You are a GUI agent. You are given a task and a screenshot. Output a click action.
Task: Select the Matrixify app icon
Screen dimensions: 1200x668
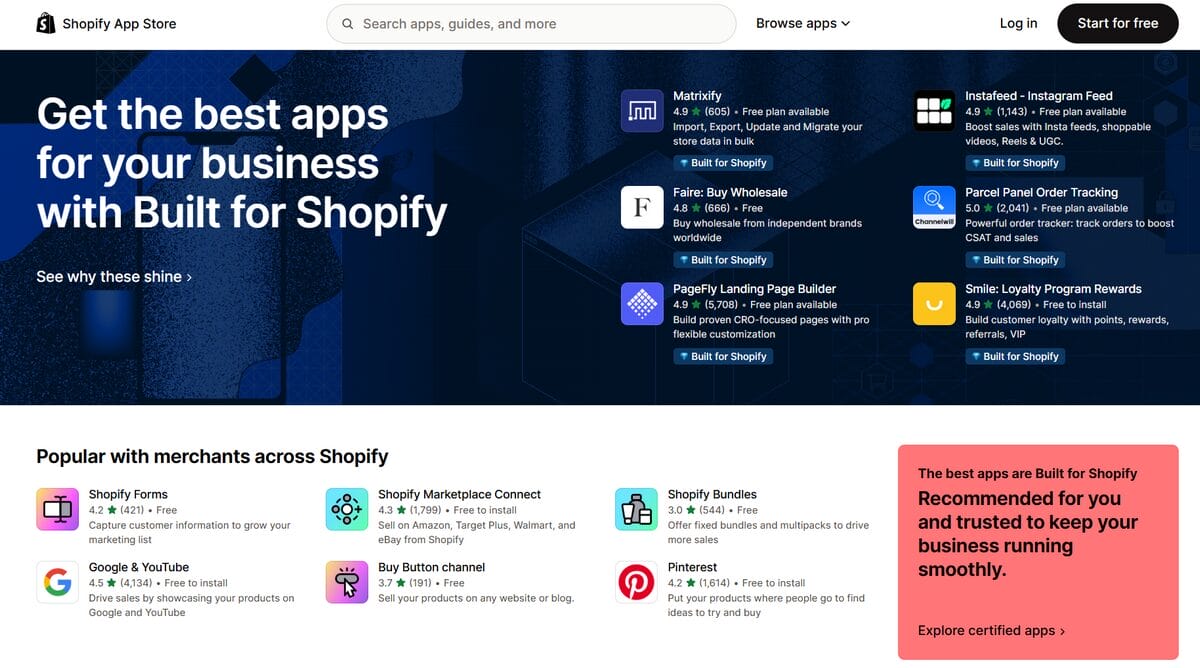(641, 110)
